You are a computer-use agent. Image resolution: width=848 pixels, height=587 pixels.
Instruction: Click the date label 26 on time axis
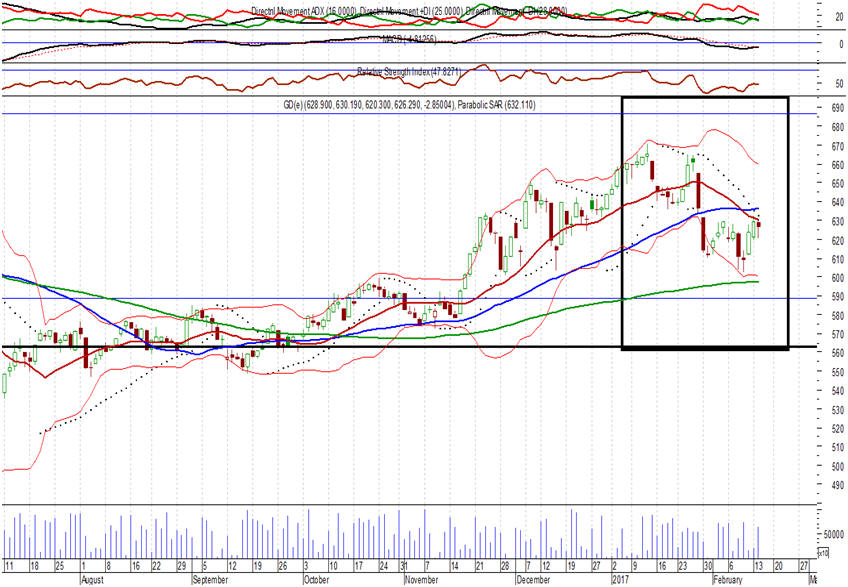coord(283,566)
